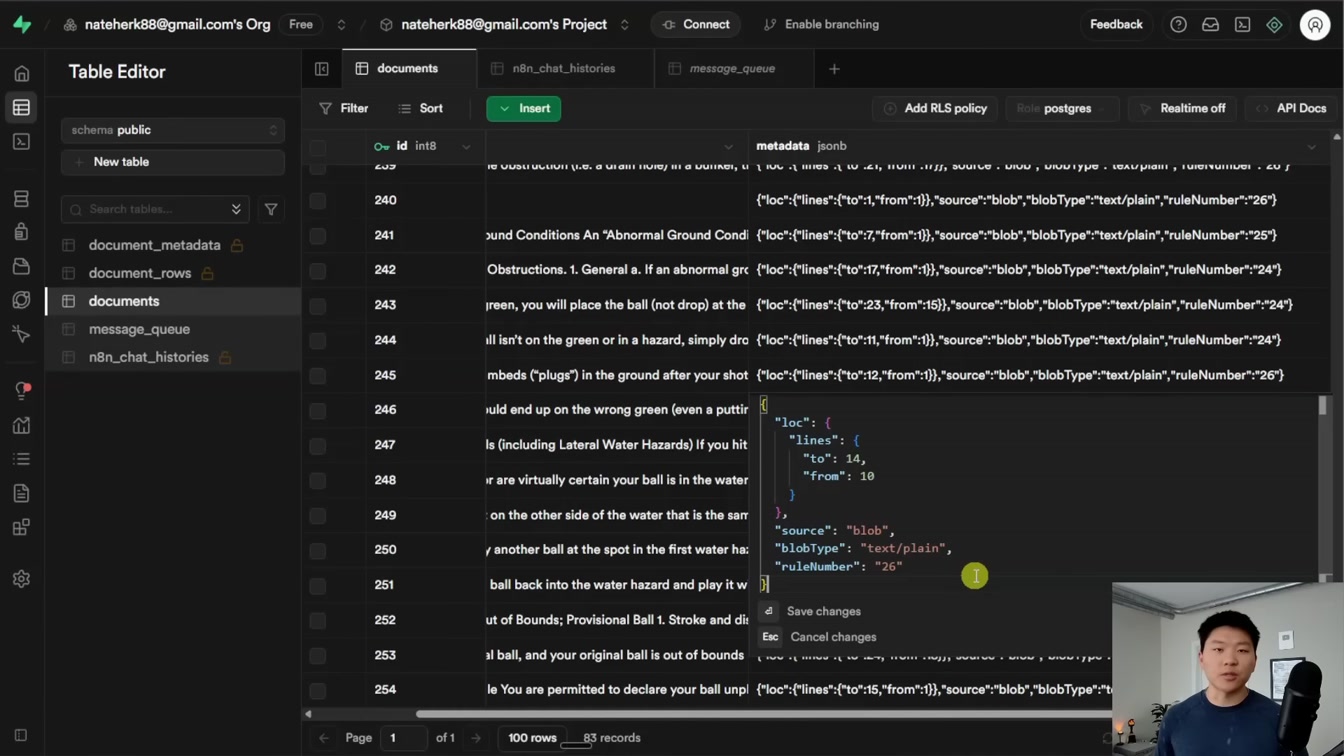1344x756 pixels.
Task: Open the Supabase logo home link
Action: [21, 24]
